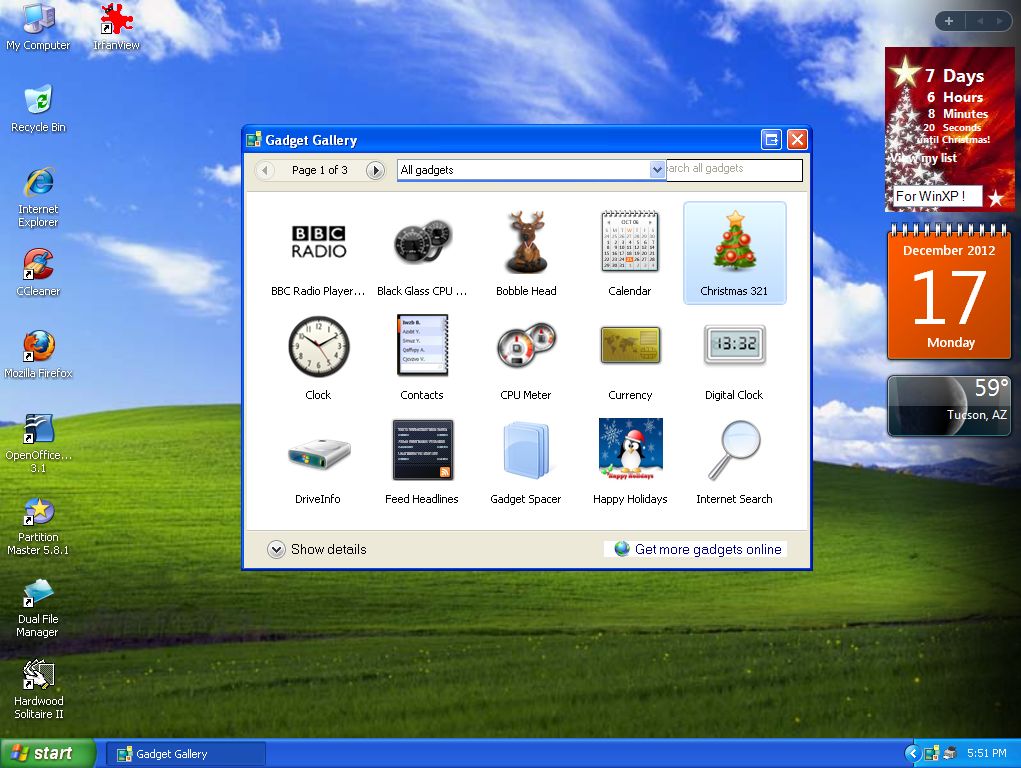Click the CCleaner desktop shortcut
The height and width of the screenshot is (768, 1021).
point(38,273)
